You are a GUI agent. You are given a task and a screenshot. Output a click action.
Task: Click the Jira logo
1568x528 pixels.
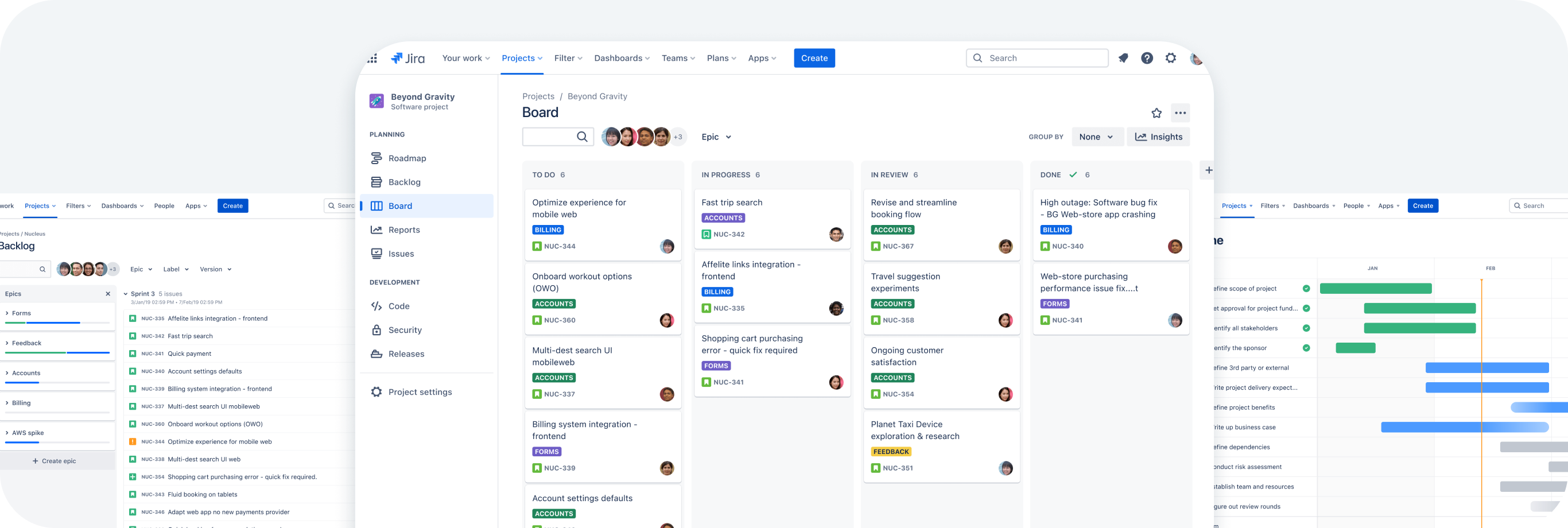(407, 58)
